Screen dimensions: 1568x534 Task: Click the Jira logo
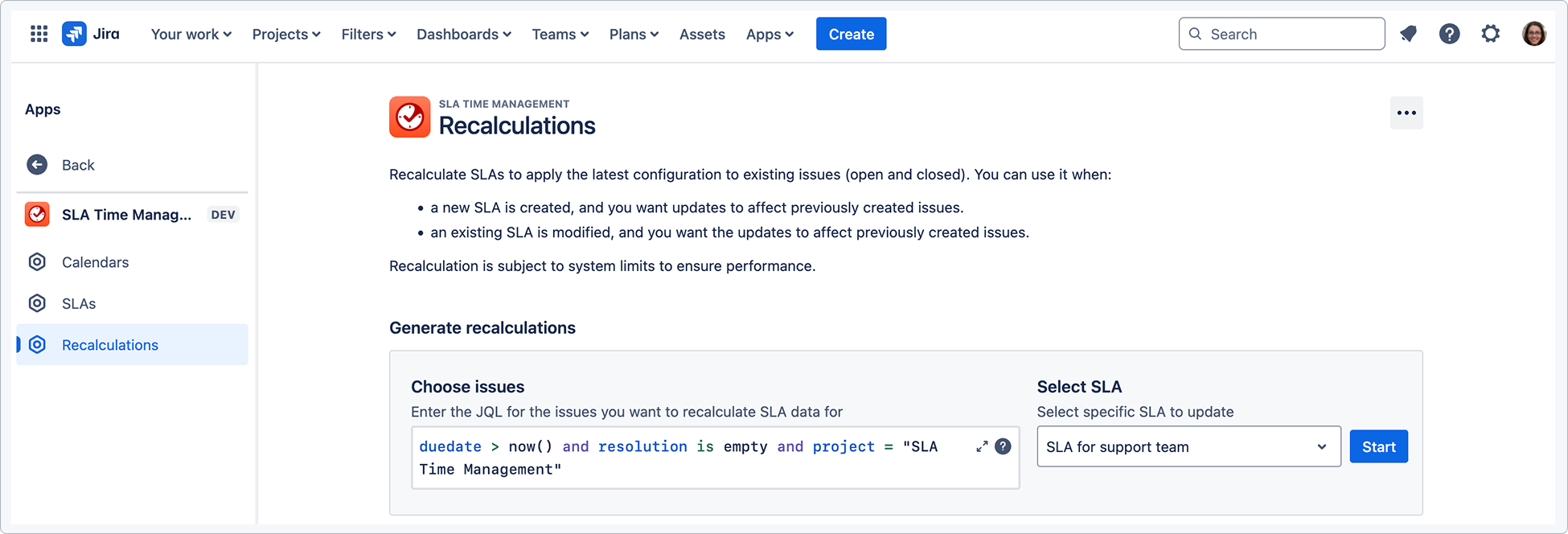tap(91, 34)
